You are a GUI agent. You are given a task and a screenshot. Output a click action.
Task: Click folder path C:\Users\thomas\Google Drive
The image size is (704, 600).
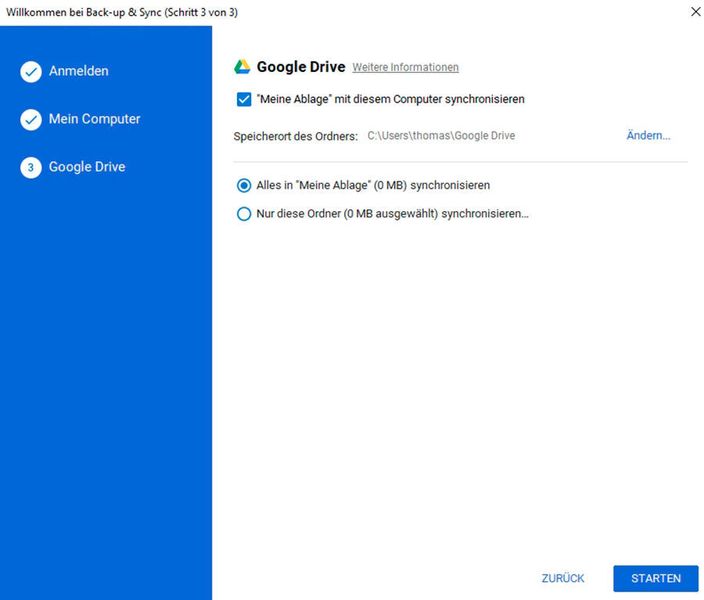click(x=441, y=136)
